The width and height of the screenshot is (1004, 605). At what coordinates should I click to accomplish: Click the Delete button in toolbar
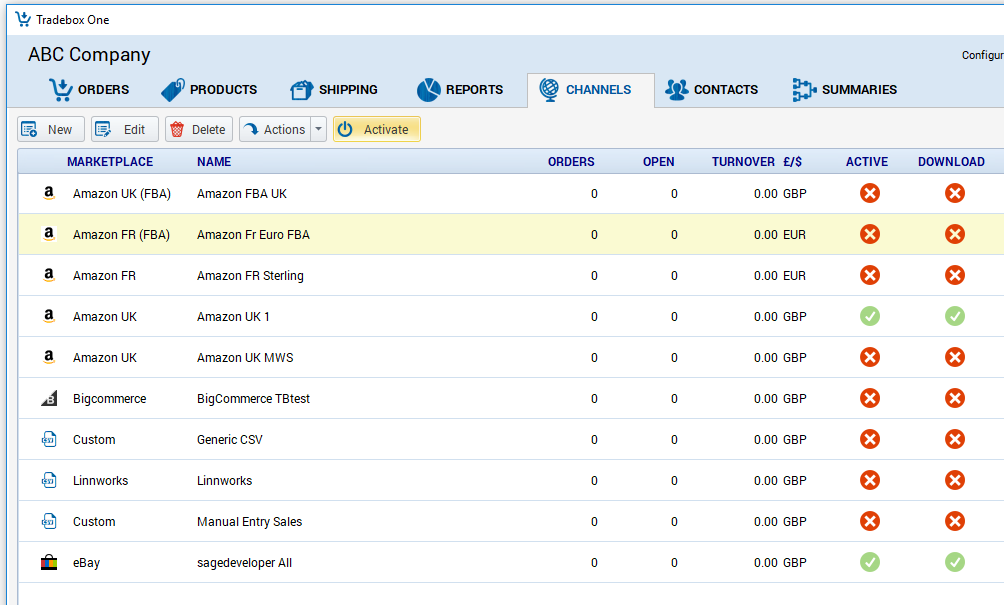coord(198,129)
